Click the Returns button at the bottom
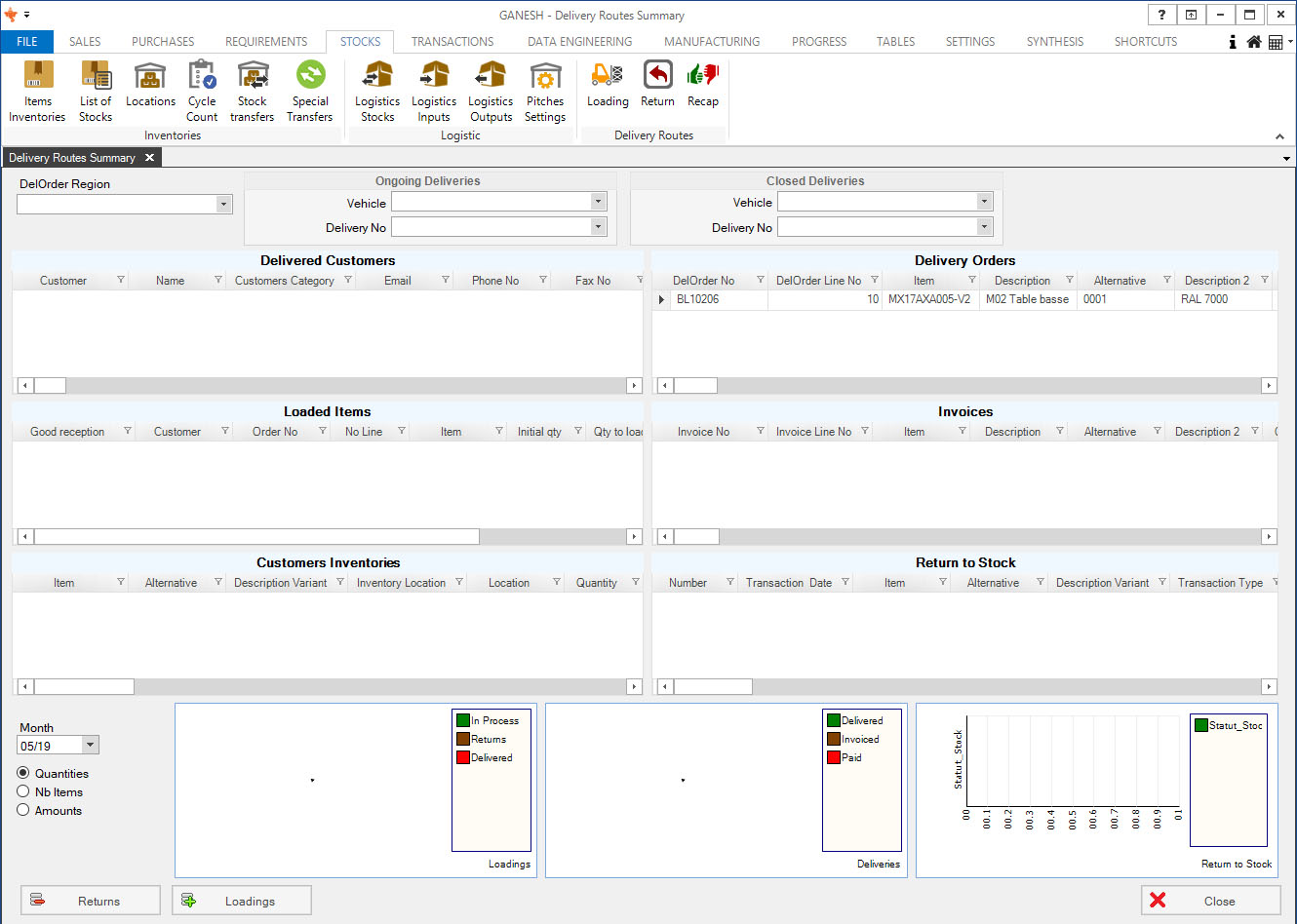 point(91,901)
